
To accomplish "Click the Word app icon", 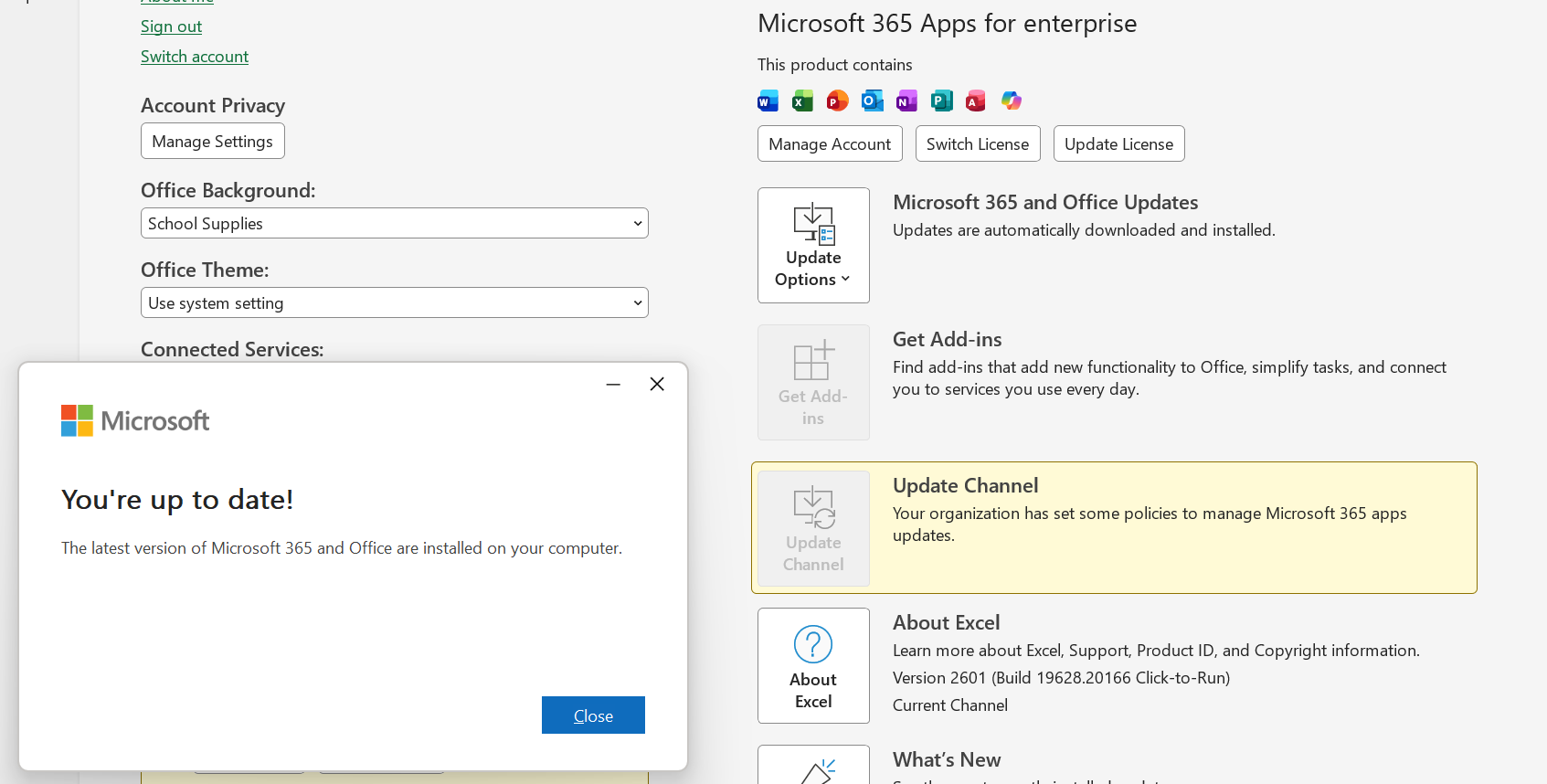I will [768, 101].
